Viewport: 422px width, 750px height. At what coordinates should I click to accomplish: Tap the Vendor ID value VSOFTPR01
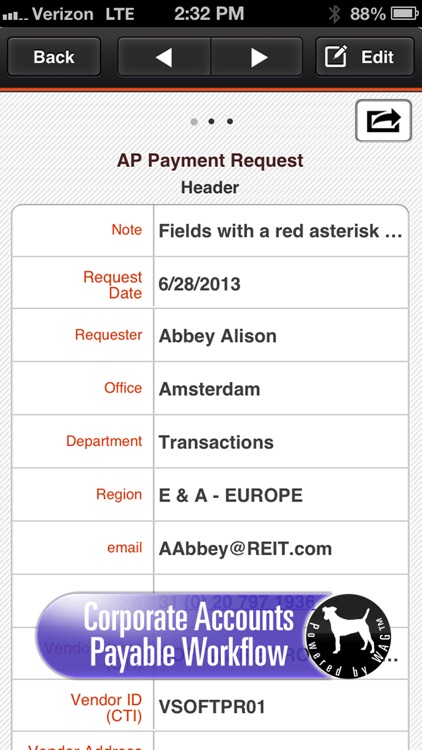(212, 707)
